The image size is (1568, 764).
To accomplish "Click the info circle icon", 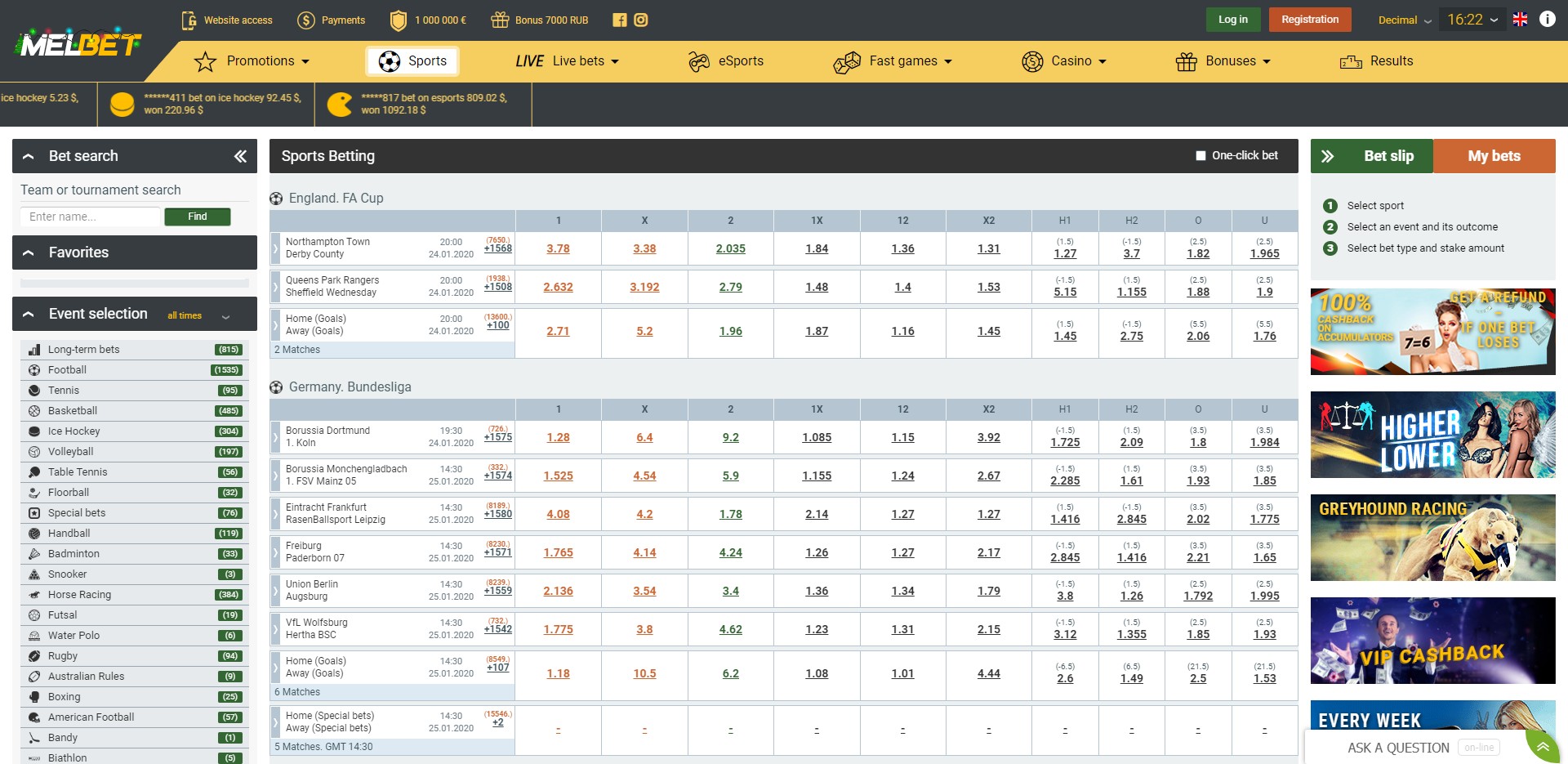I will (1548, 19).
